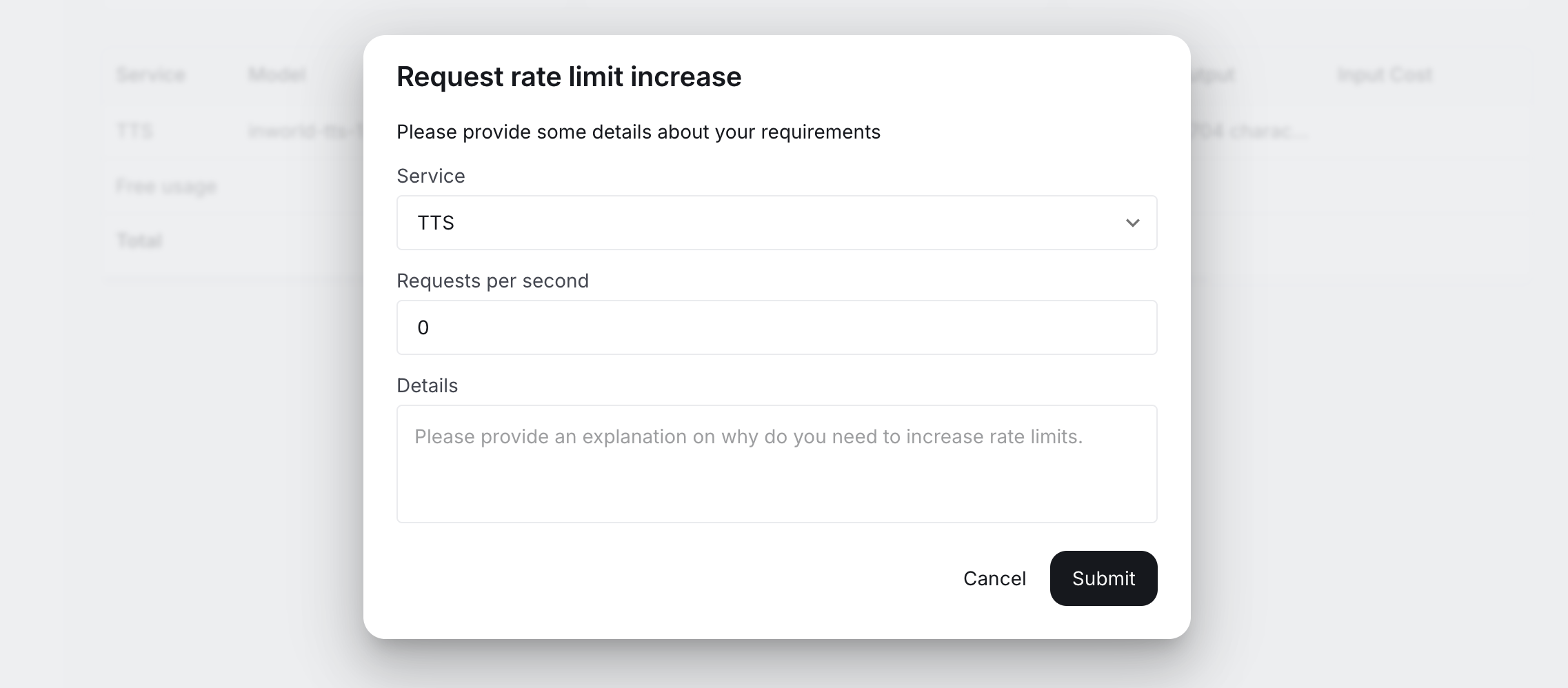Click the 'Requests per second' label

pos(492,281)
